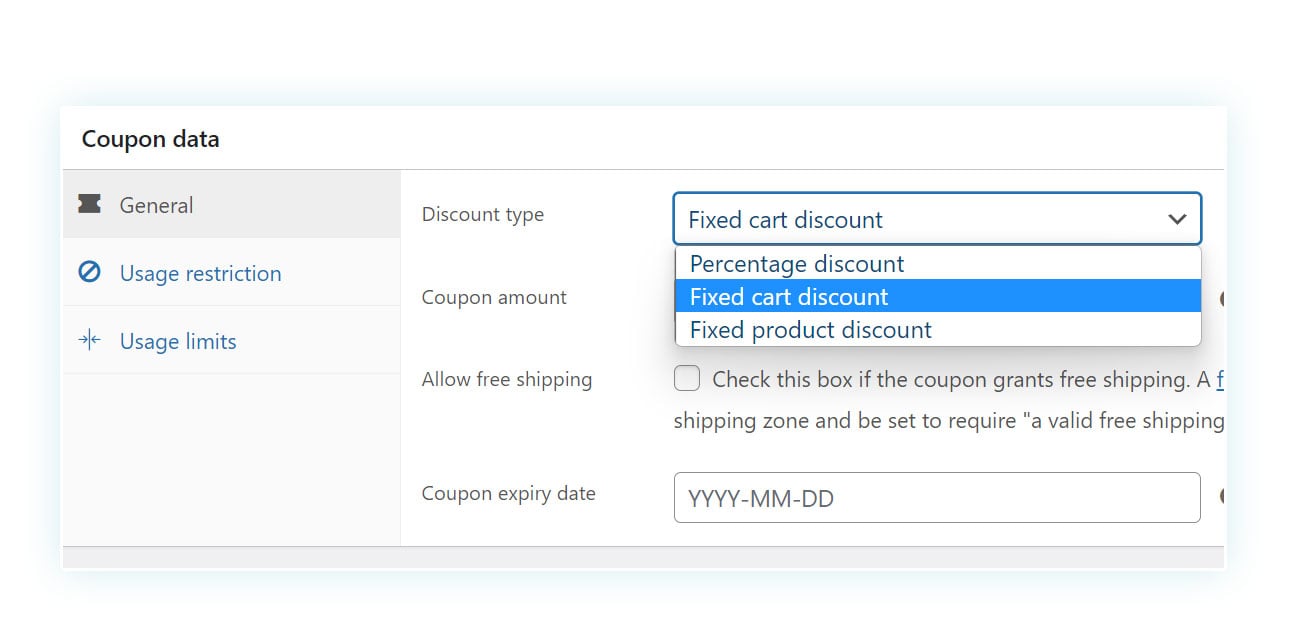Click the Coupon data panel heading

(150, 139)
